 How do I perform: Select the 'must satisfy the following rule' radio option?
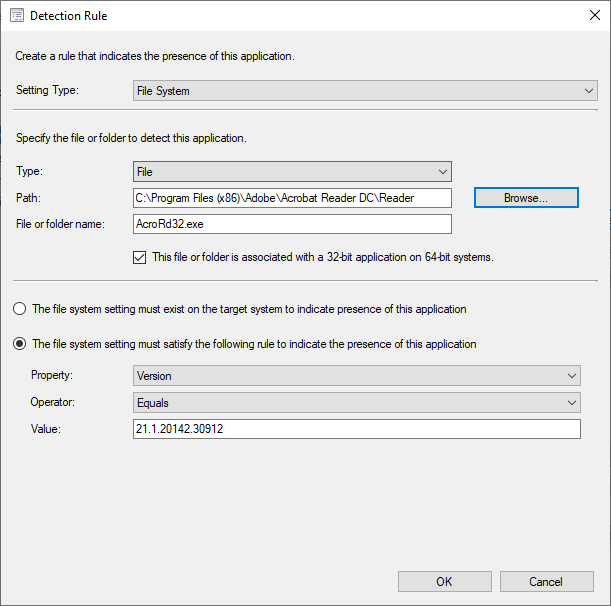(x=20, y=344)
